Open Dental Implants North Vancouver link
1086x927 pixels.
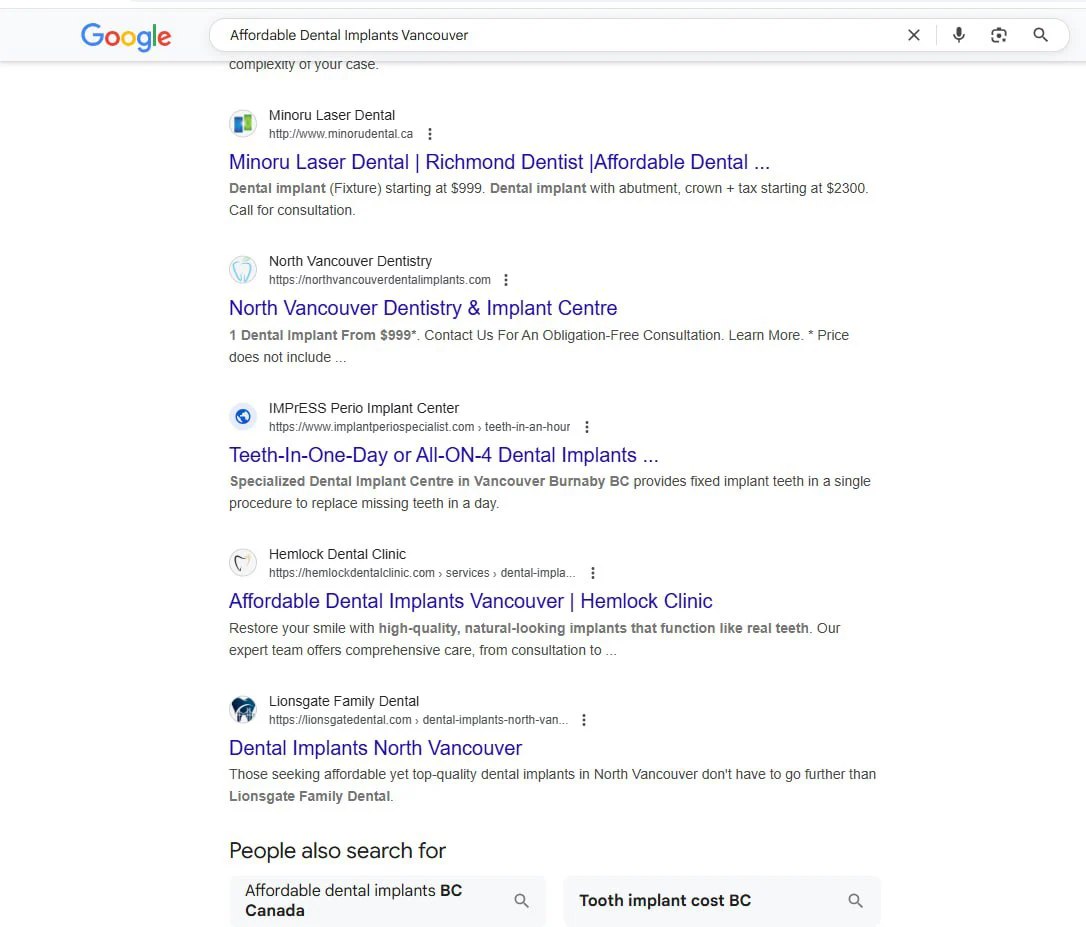(x=375, y=748)
